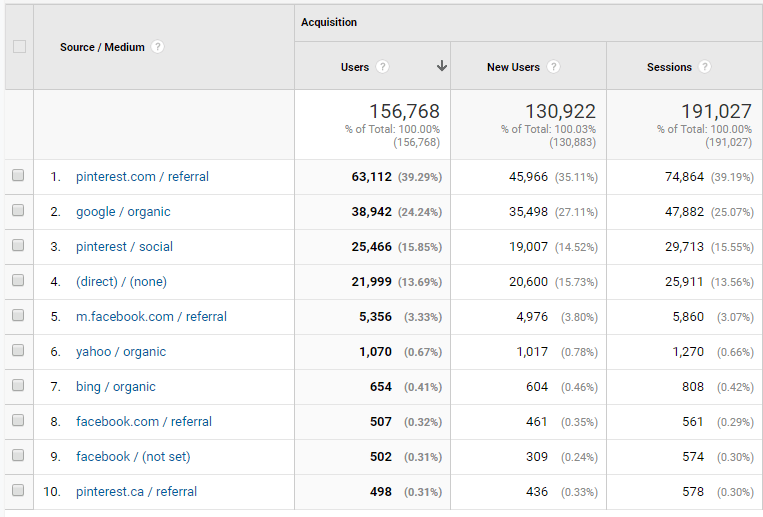Check the bing / organic row checkbox

click(x=18, y=386)
